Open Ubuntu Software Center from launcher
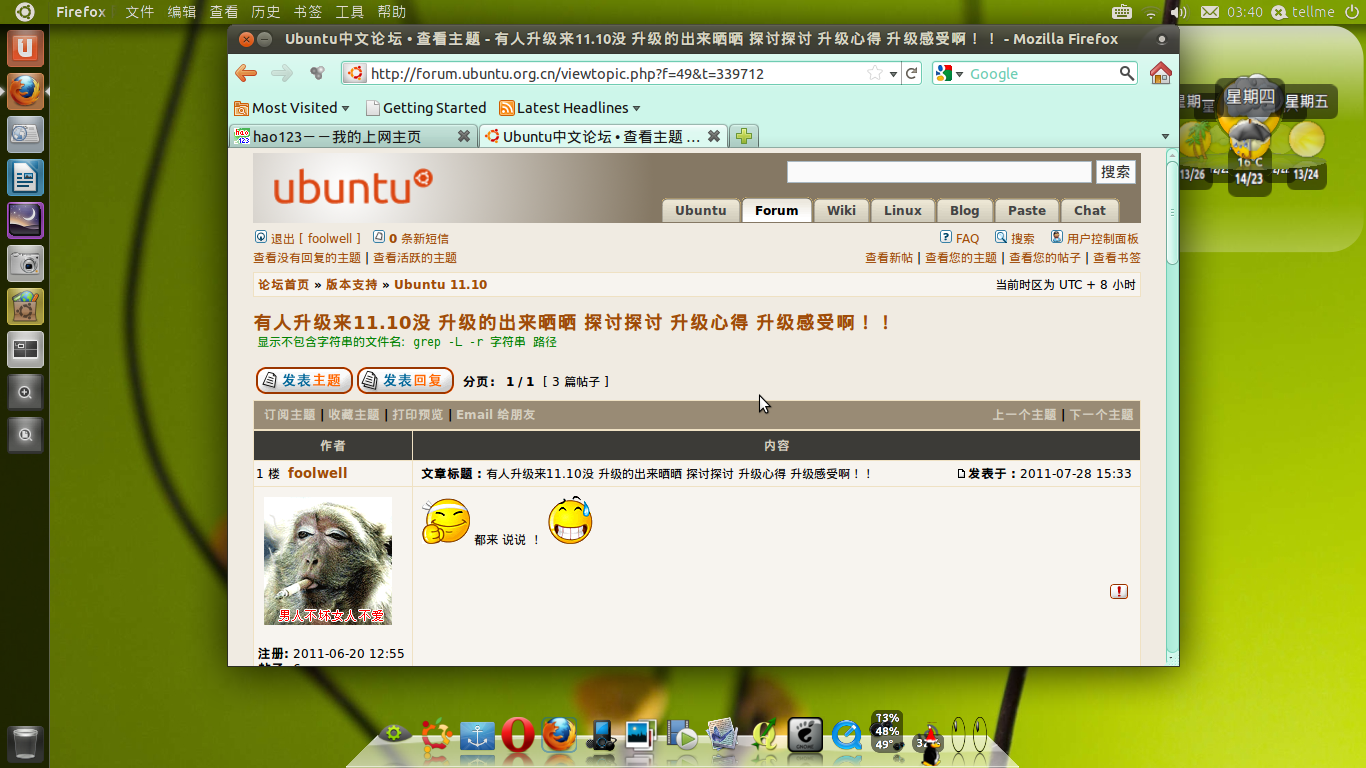Screen dimensions: 1366x768 point(25,306)
